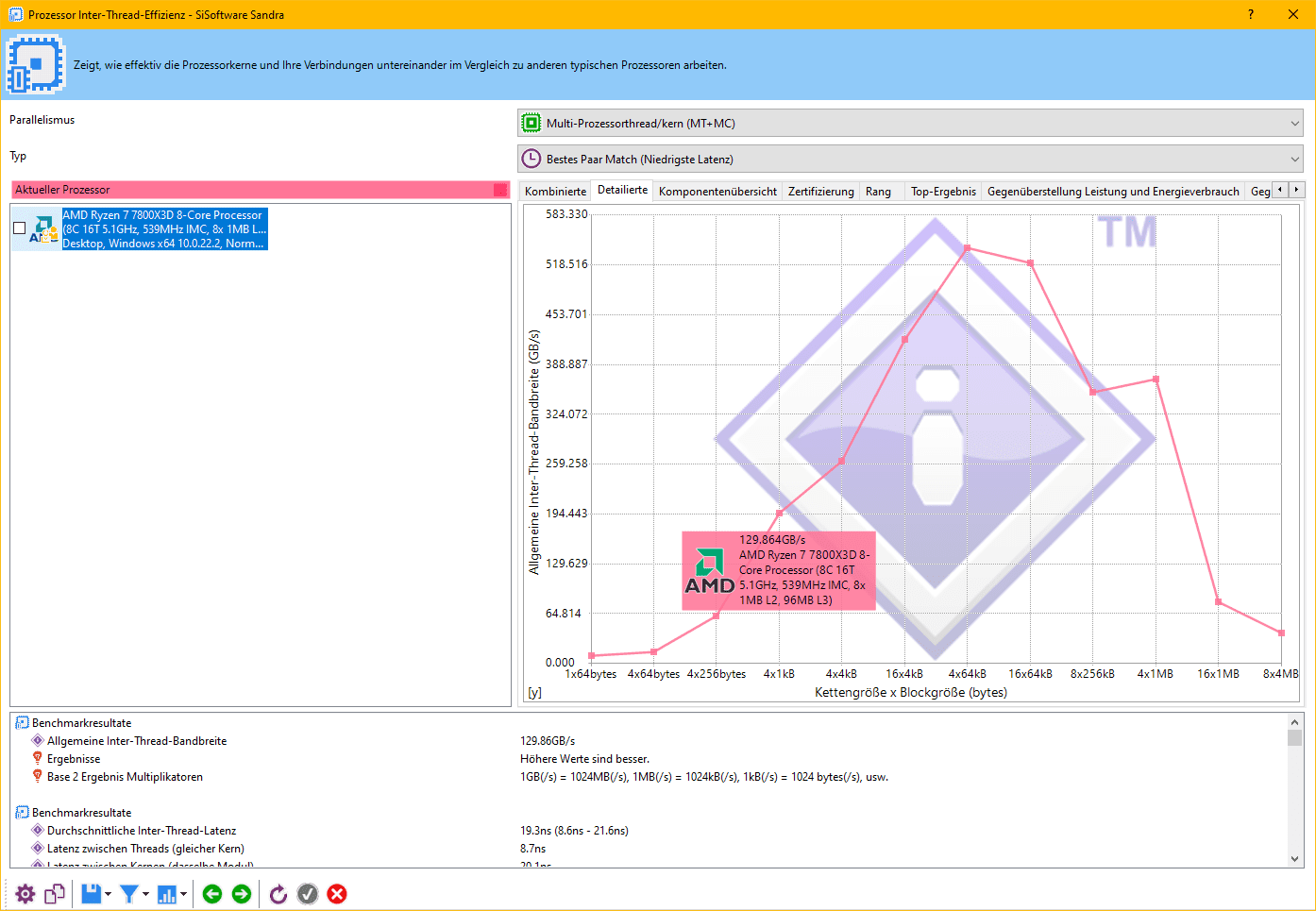Click the chart data point at 16x4kB
Viewport: 1316px width, 911px height.
(904, 340)
